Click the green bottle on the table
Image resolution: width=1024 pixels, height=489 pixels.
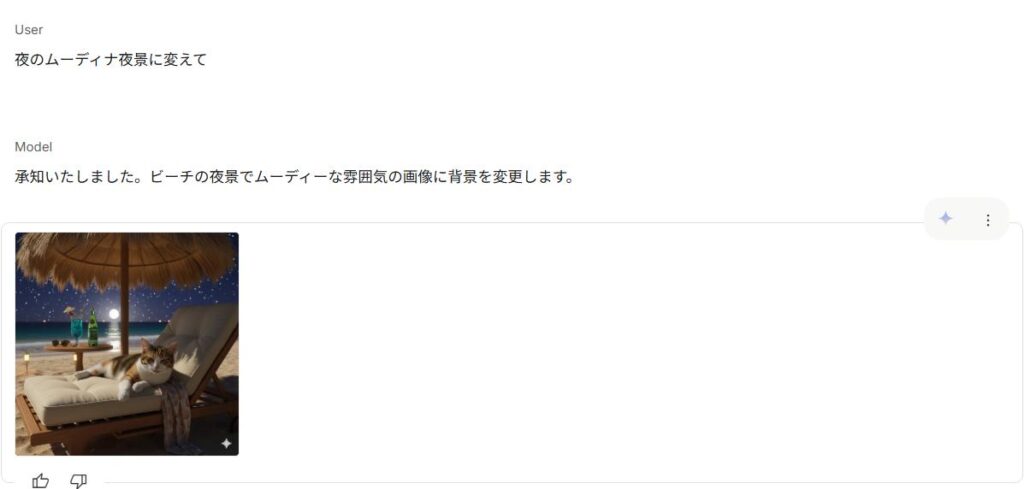pyautogui.click(x=93, y=328)
